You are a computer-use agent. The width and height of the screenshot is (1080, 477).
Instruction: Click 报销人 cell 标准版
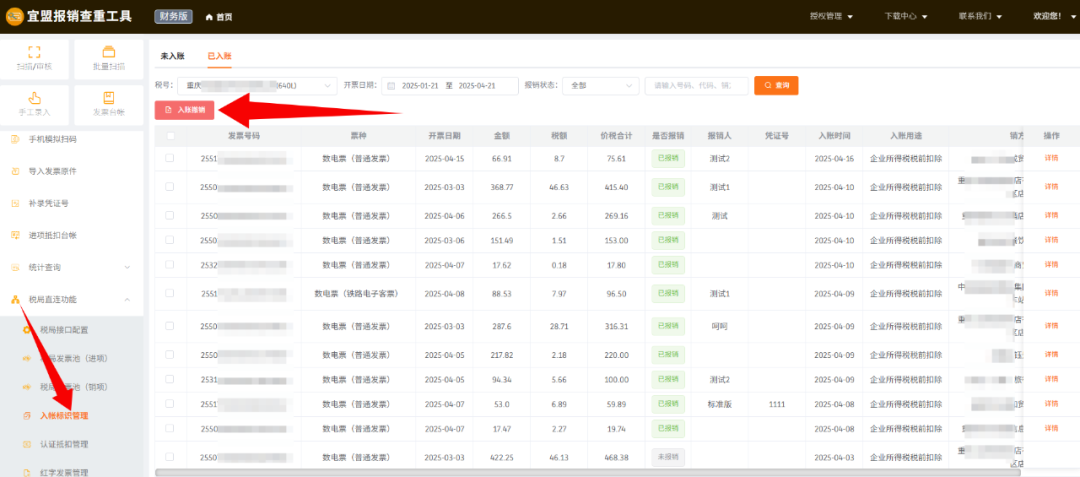[x=719, y=404]
